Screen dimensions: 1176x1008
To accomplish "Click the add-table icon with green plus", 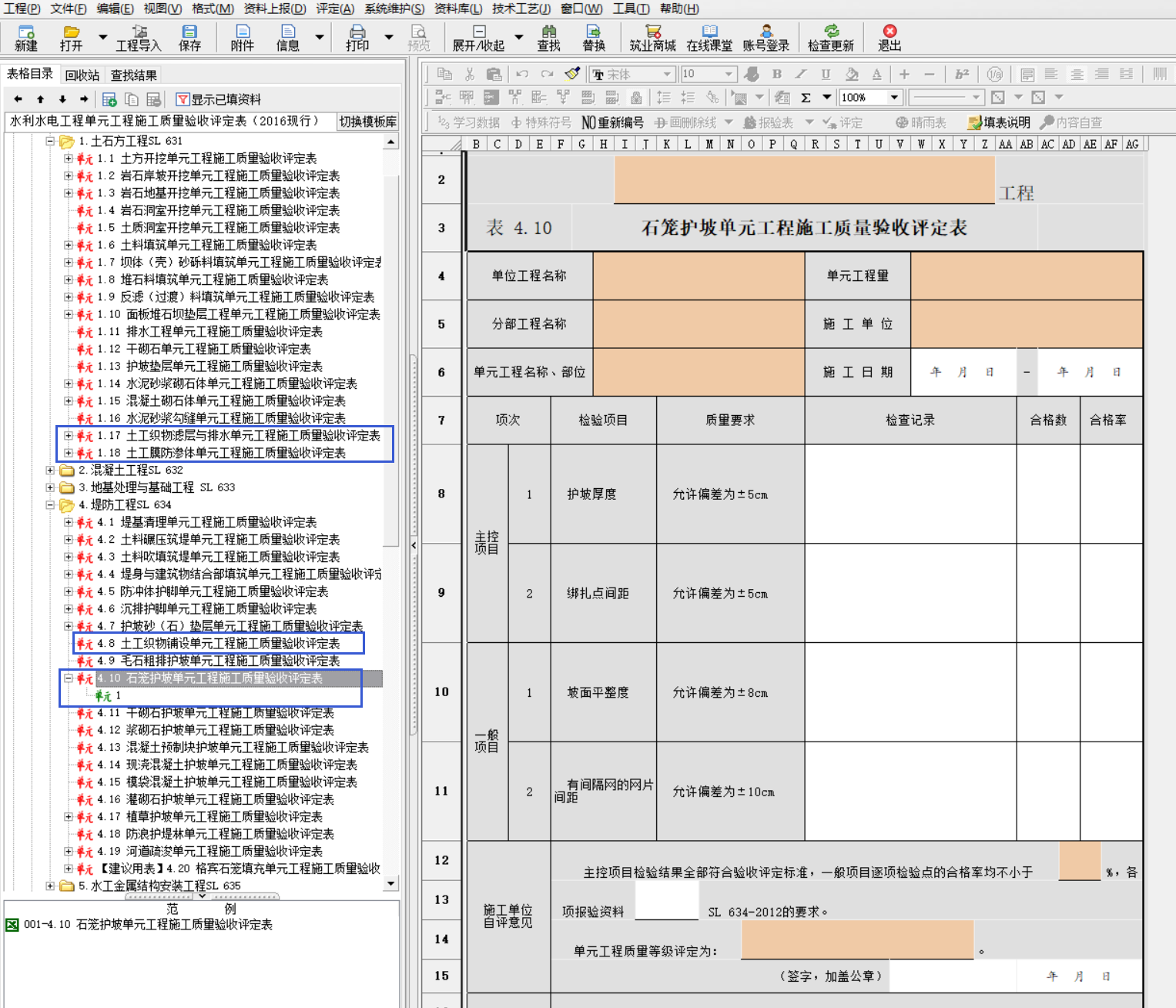I will [109, 99].
